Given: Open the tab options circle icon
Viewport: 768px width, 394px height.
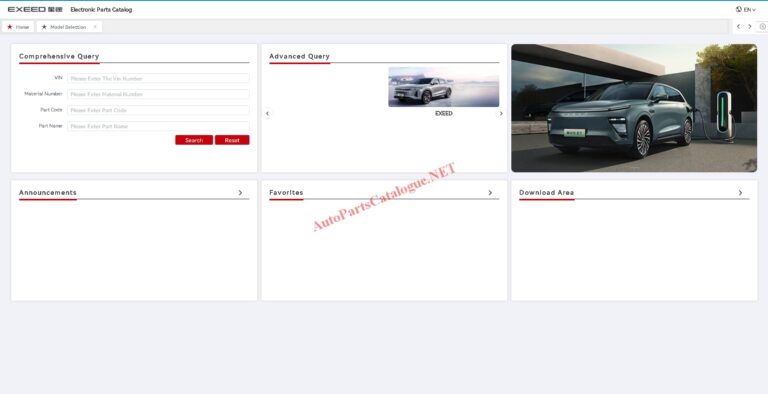Looking at the screenshot, I should coord(763,26).
